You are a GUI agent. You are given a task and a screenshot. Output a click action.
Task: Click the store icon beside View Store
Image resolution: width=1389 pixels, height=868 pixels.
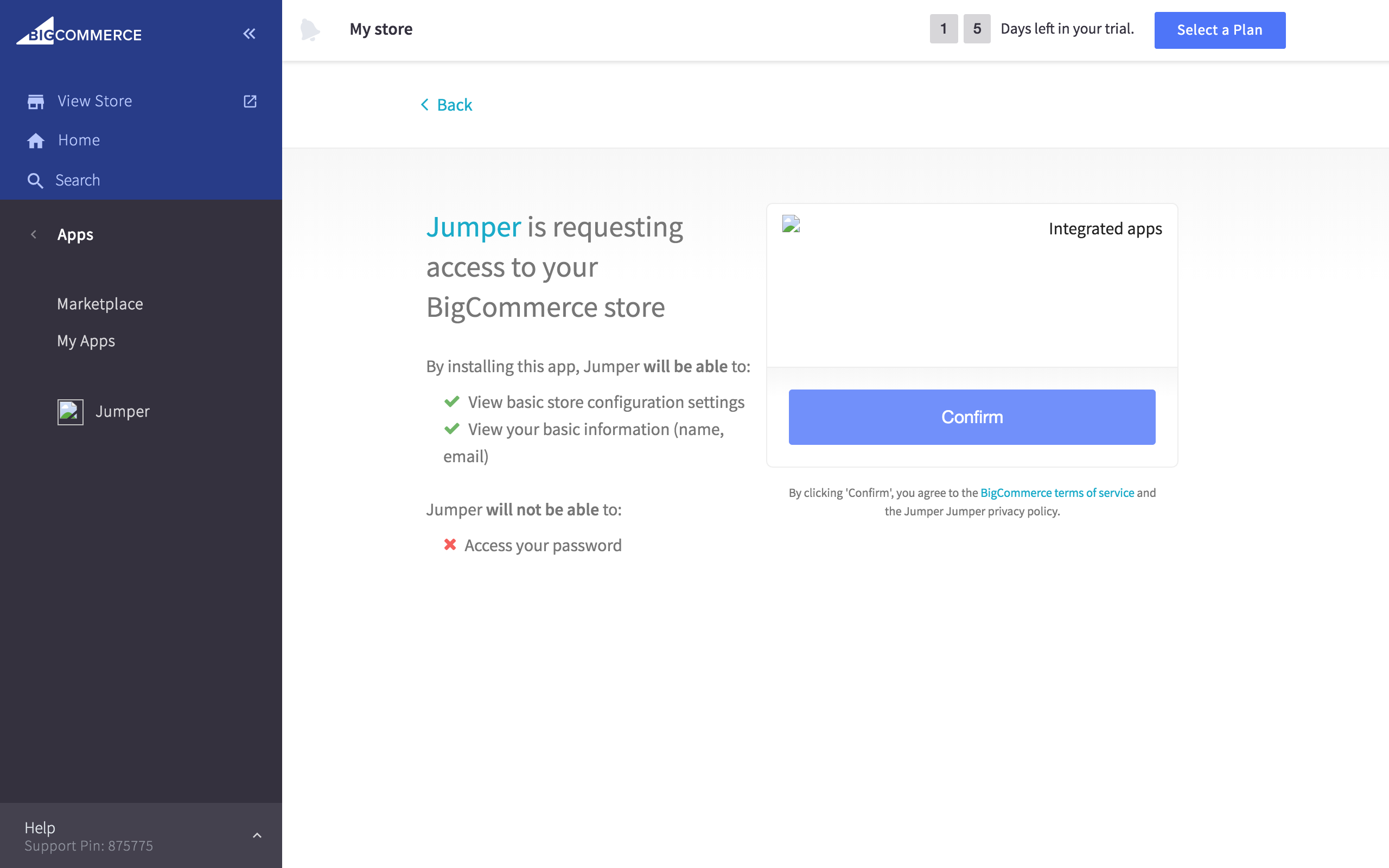[36, 101]
